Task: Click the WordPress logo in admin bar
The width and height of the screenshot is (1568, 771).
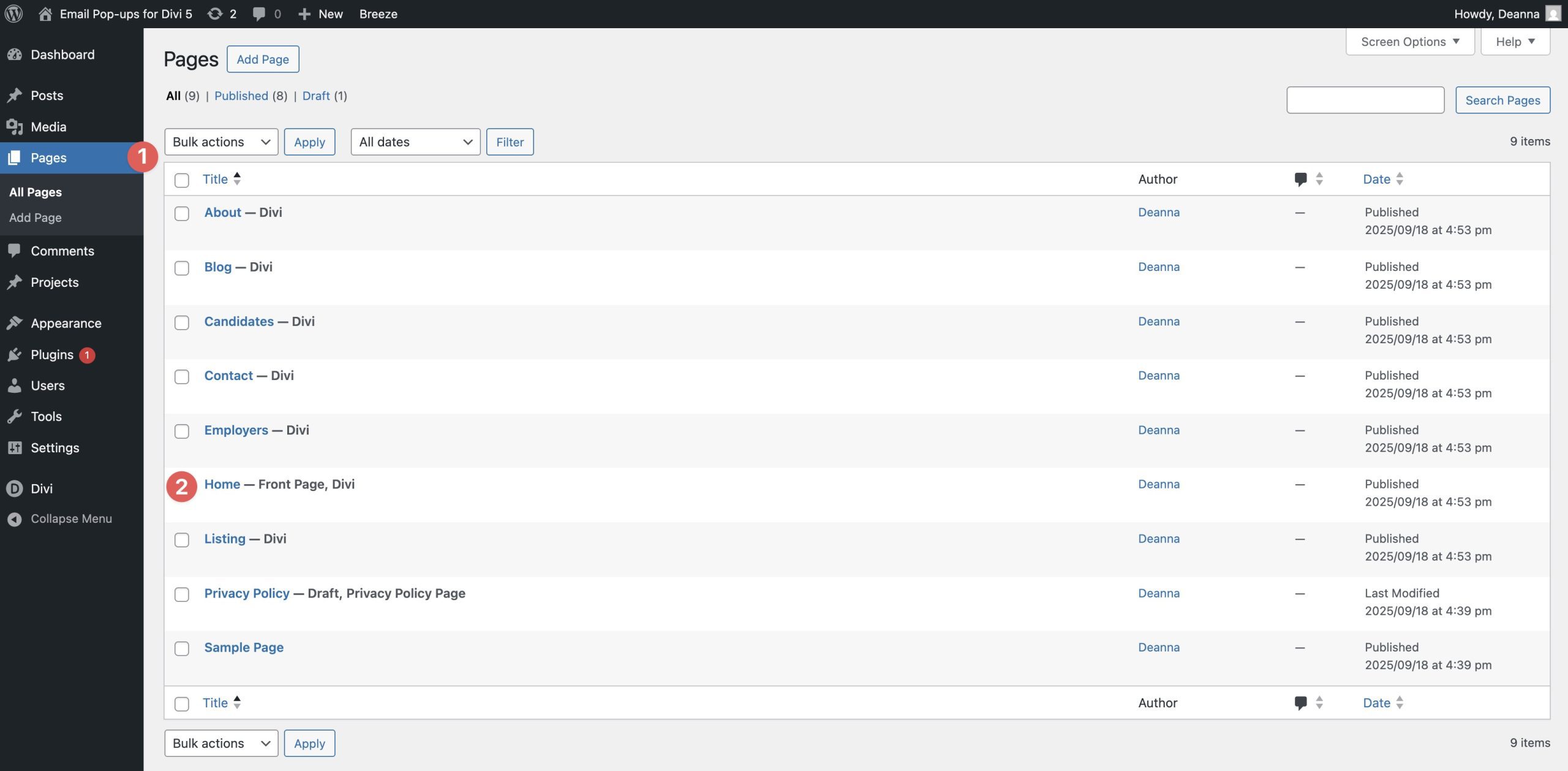Action: pos(13,13)
